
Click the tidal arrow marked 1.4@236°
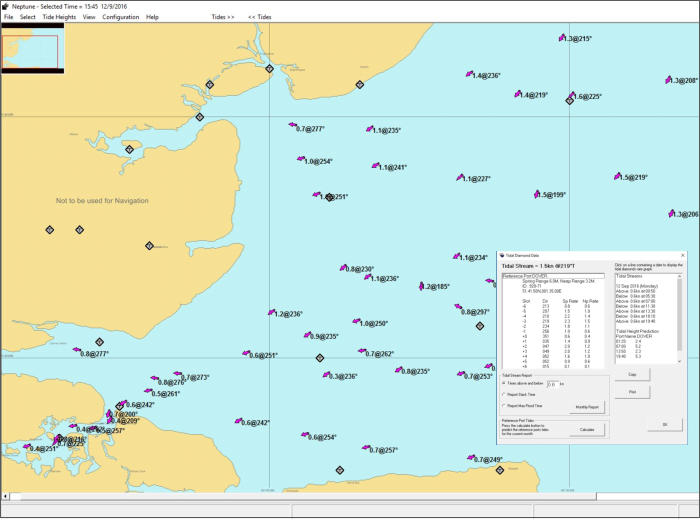[467, 75]
